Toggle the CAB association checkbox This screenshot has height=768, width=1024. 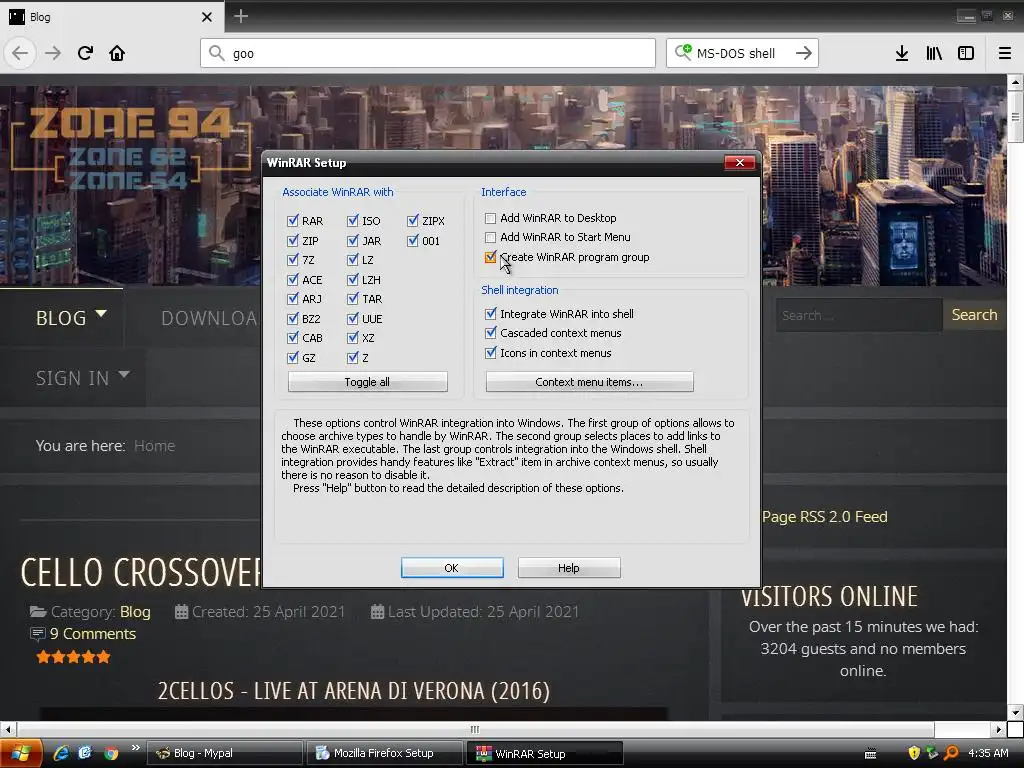tap(293, 338)
